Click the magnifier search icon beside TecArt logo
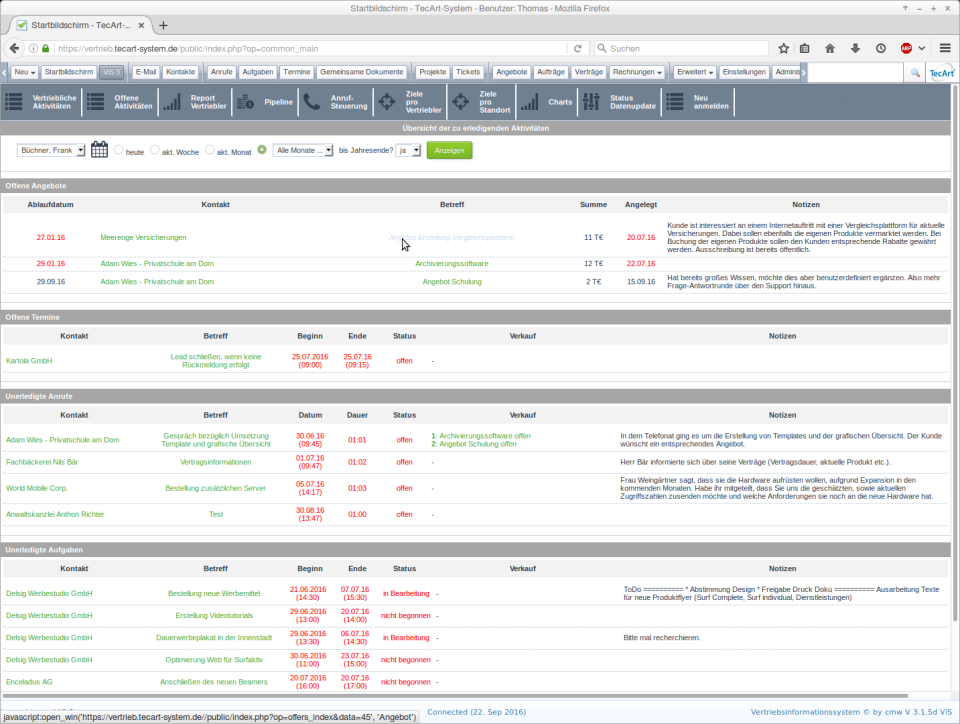The image size is (960, 724). pyautogui.click(x=914, y=72)
